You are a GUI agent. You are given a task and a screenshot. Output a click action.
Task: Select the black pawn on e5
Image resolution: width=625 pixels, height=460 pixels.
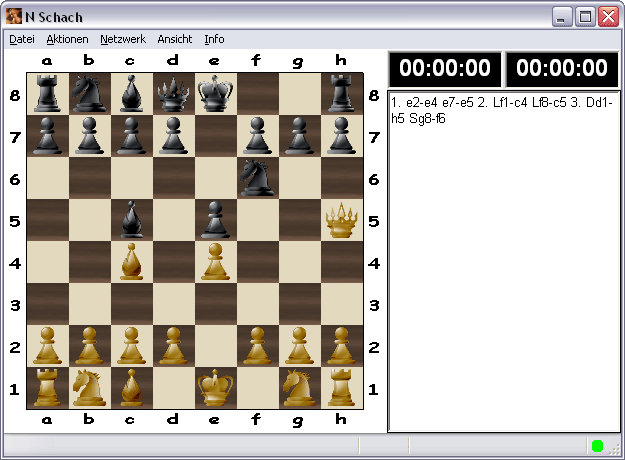[215, 220]
